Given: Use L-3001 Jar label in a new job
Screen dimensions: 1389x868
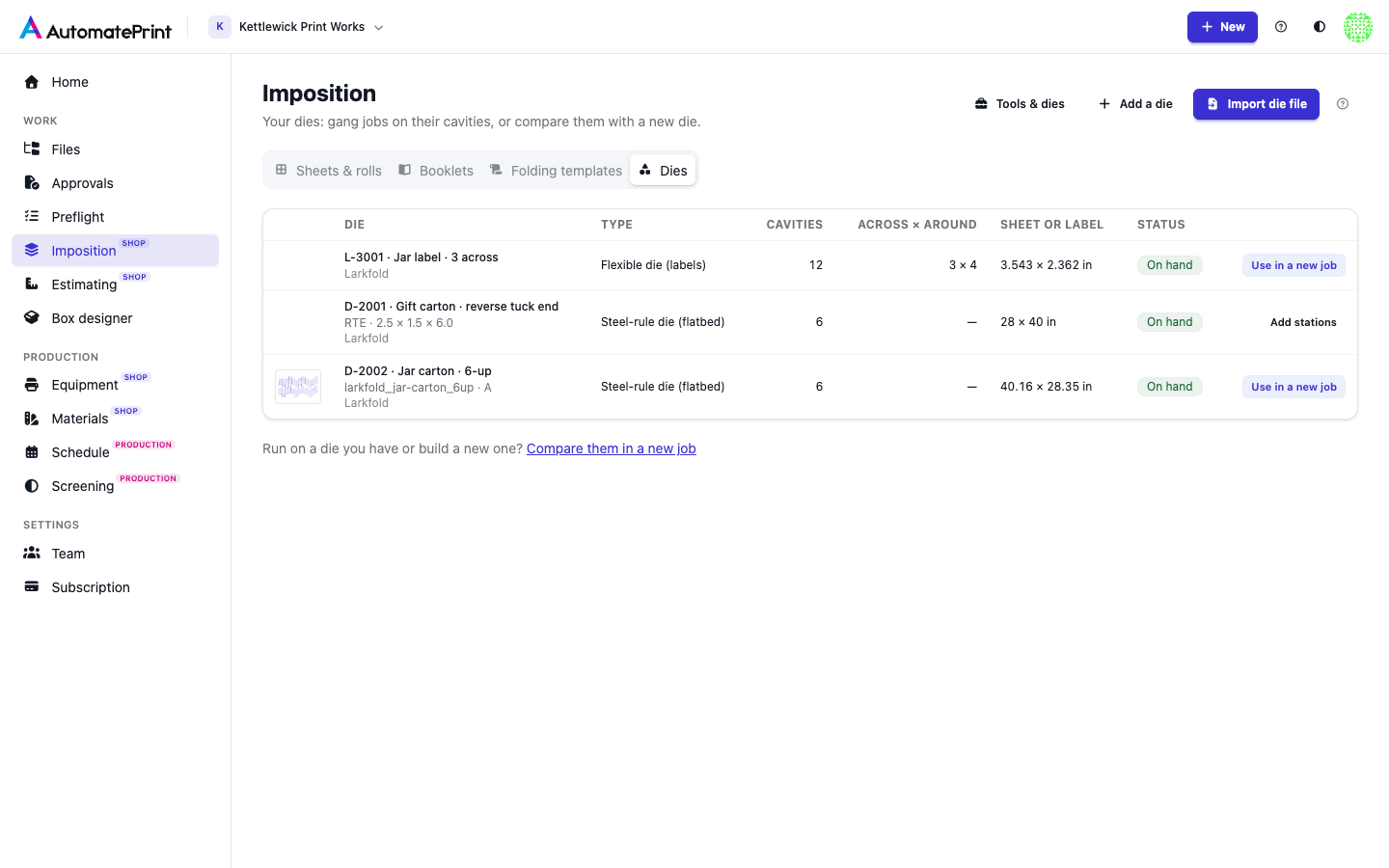Looking at the screenshot, I should click(1294, 265).
